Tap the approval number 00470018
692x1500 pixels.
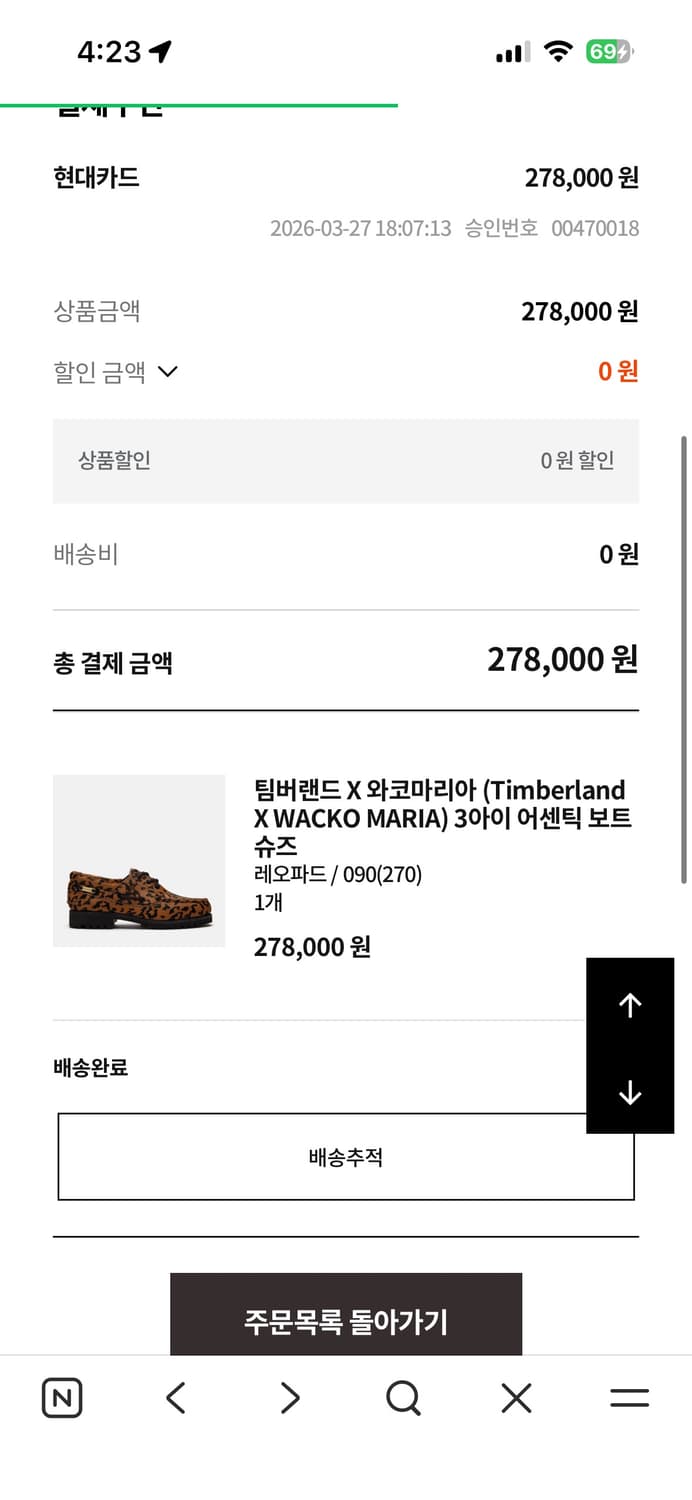tap(594, 228)
